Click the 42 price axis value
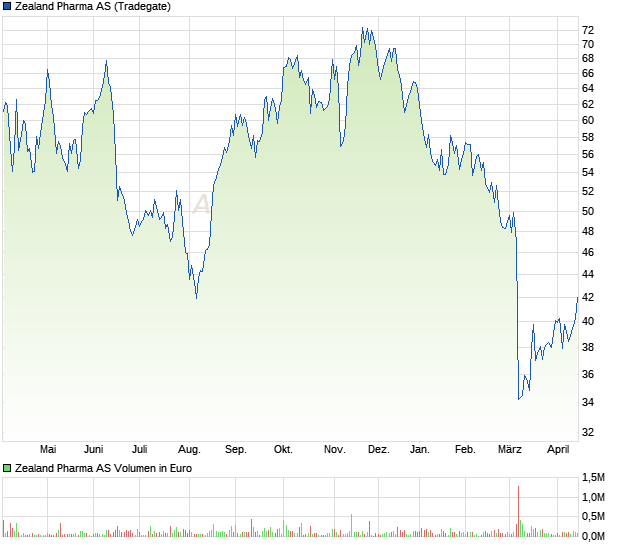Screen dimensions: 620x546 pos(588,297)
